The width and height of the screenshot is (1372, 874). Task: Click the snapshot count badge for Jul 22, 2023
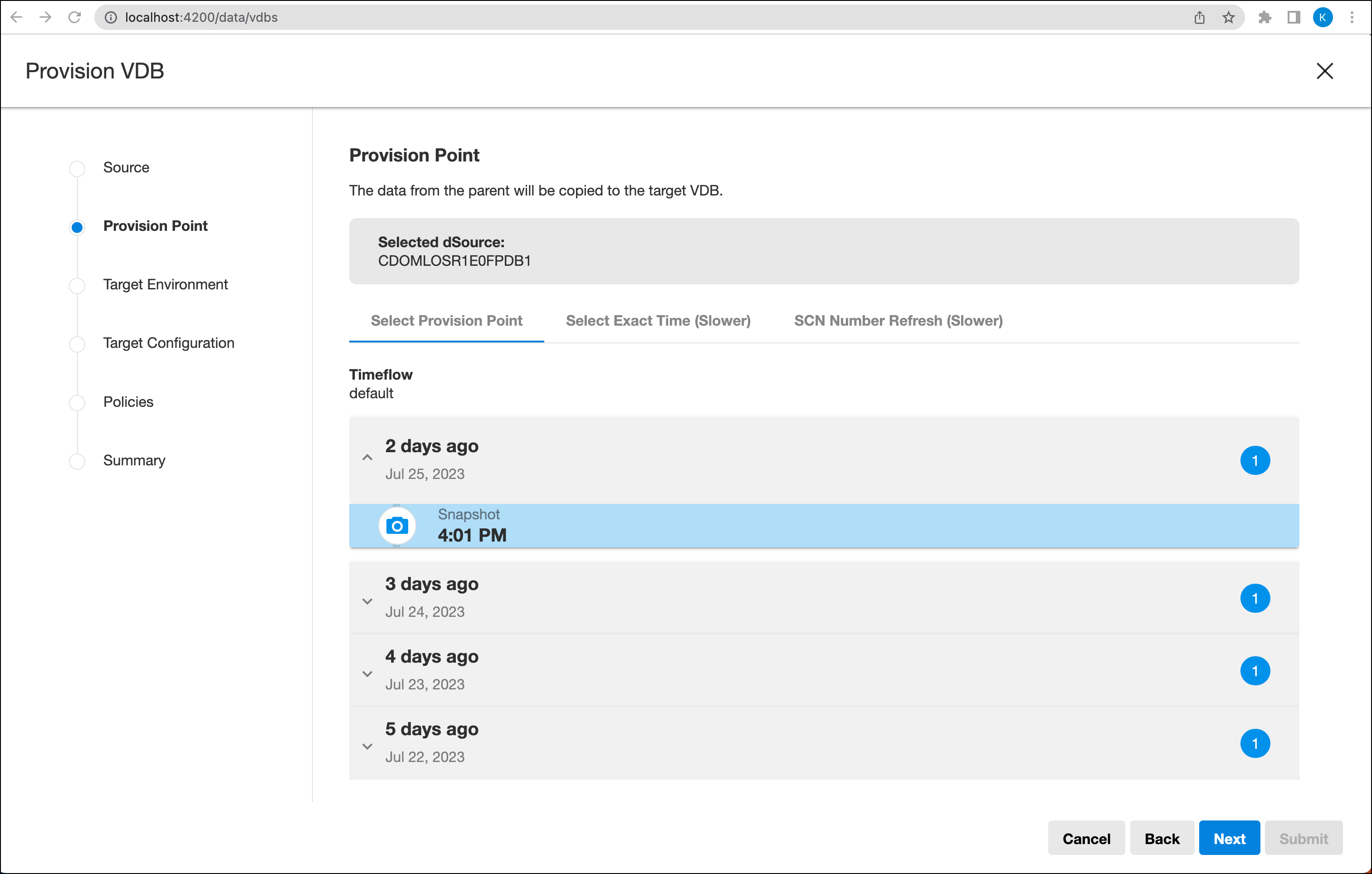click(x=1257, y=743)
